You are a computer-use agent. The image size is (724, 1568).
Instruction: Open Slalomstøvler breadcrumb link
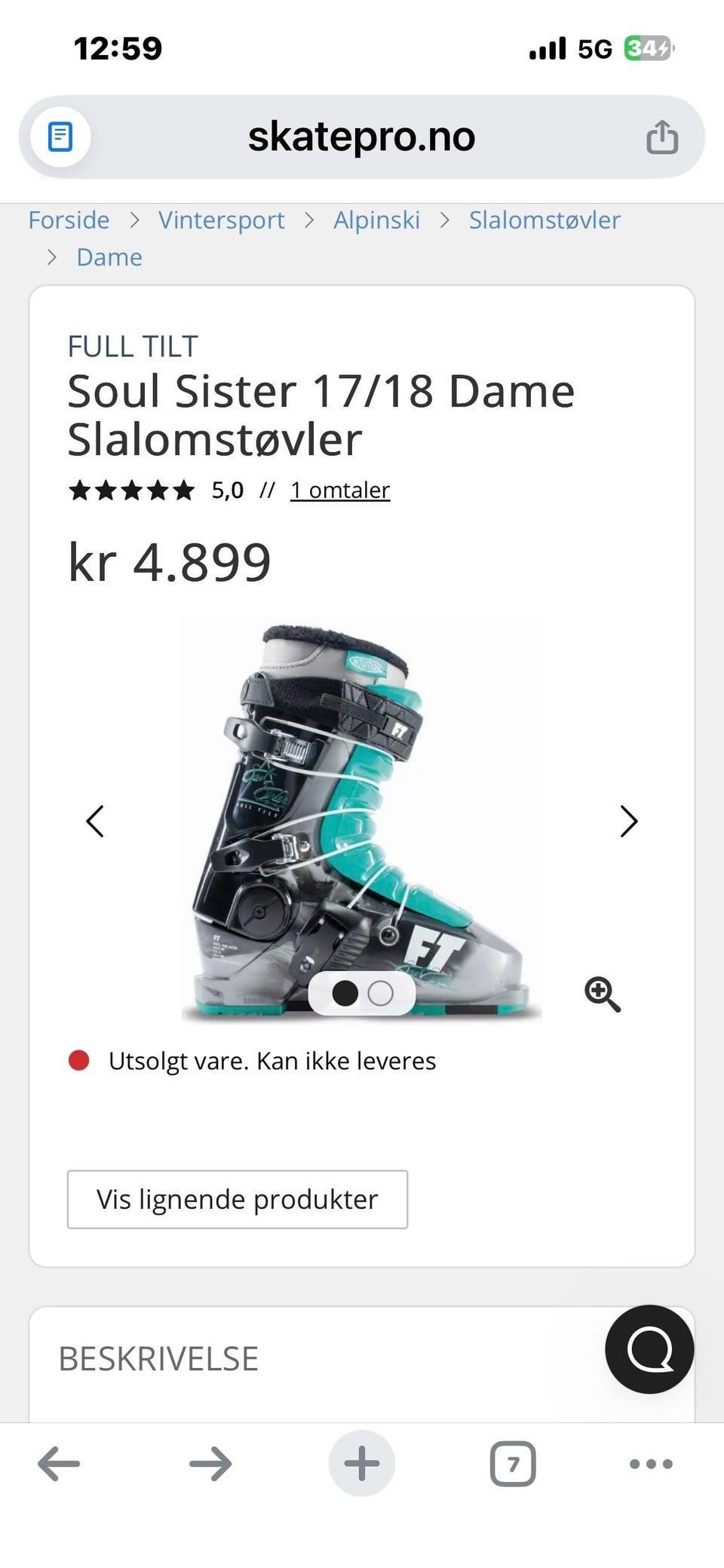click(x=545, y=220)
